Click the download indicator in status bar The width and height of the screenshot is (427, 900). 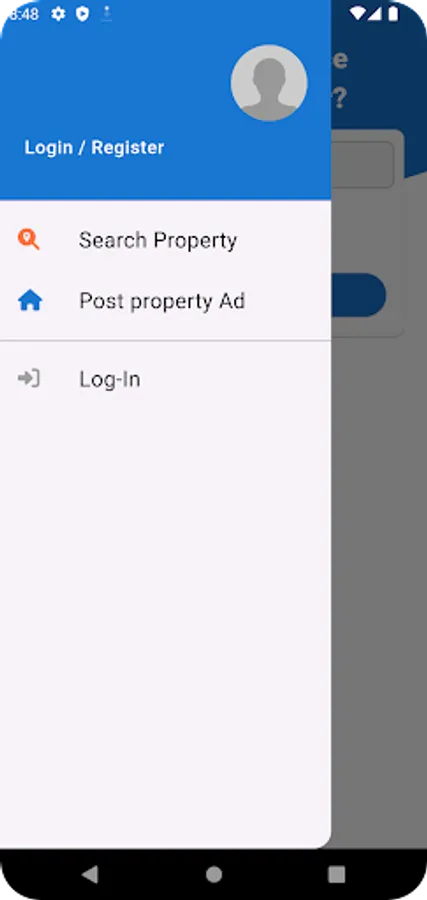coord(107,14)
